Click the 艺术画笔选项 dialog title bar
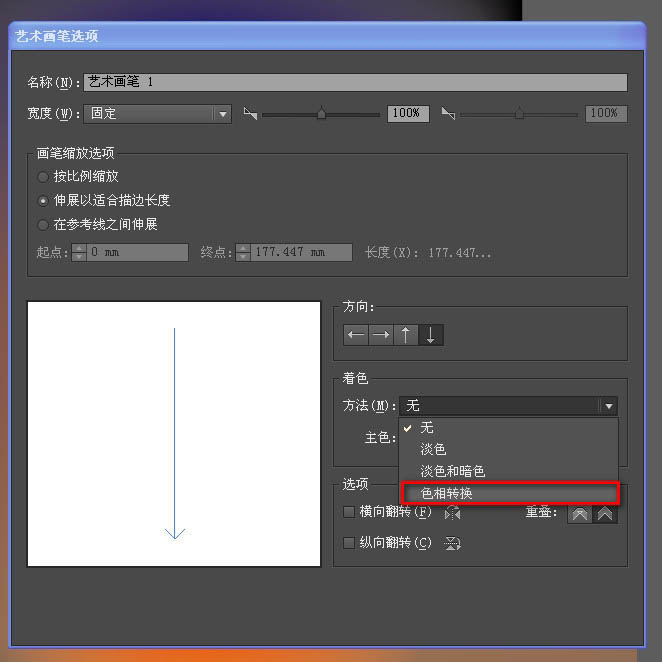This screenshot has width=662, height=662. coord(327,36)
